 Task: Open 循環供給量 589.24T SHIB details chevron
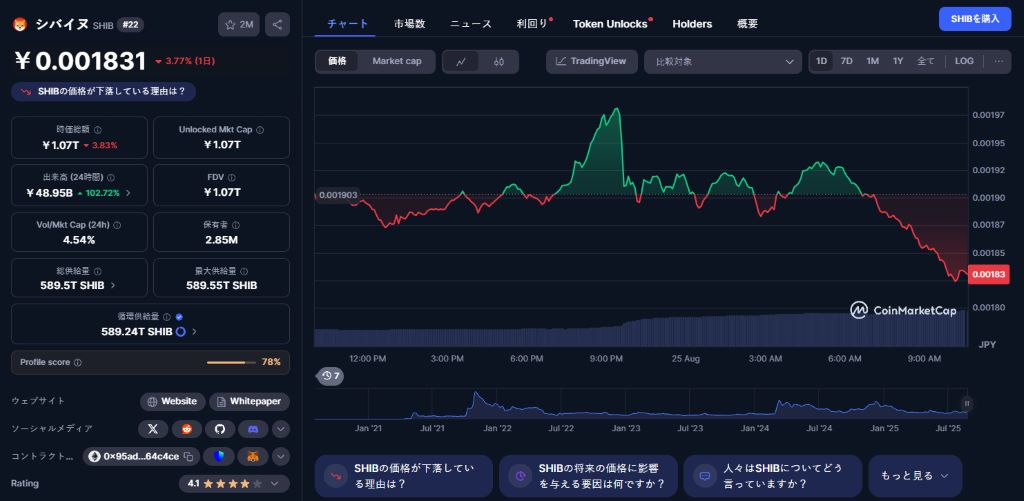click(x=195, y=332)
